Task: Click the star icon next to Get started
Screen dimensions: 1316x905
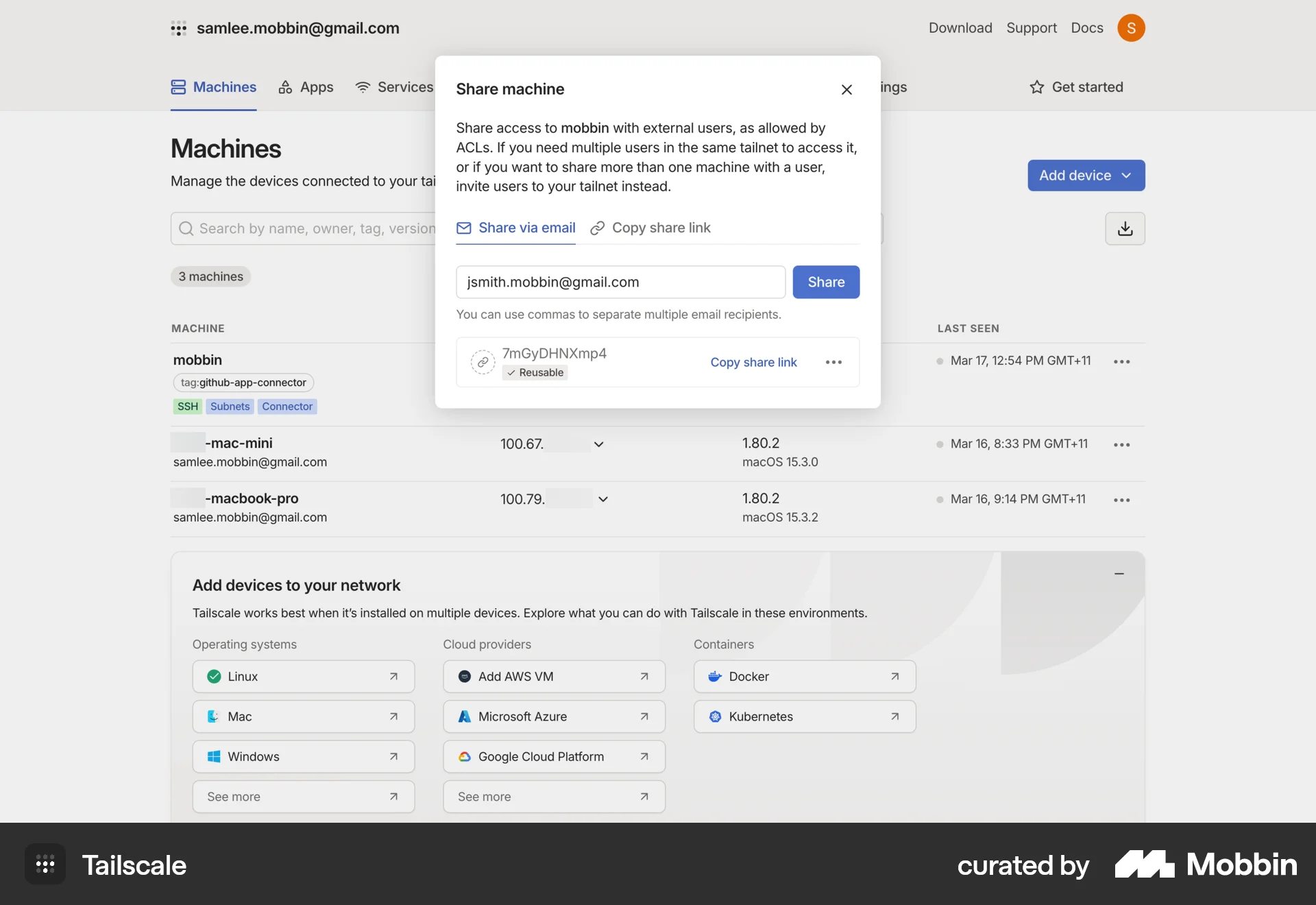Action: tap(1037, 87)
